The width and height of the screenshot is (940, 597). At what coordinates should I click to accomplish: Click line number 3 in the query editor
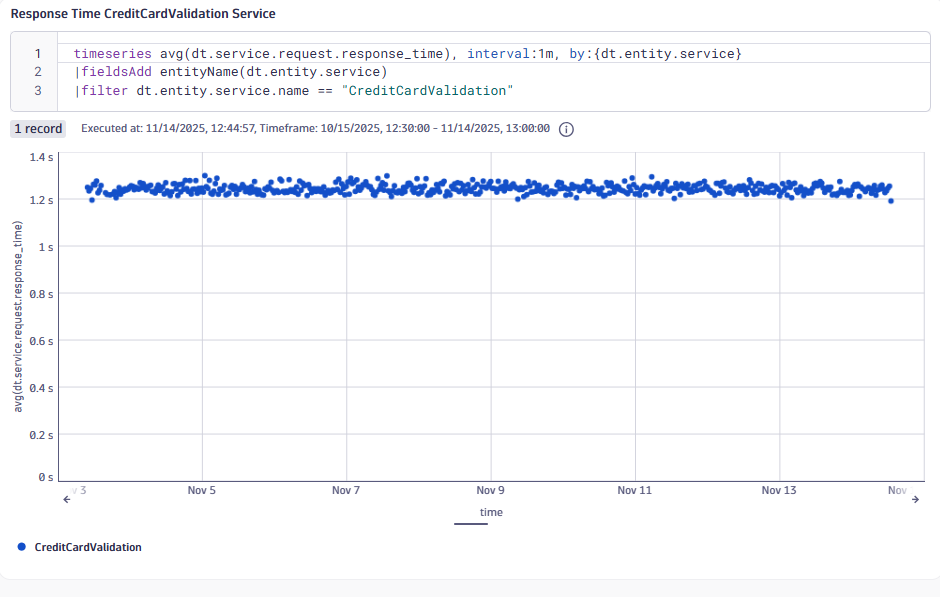point(36,90)
